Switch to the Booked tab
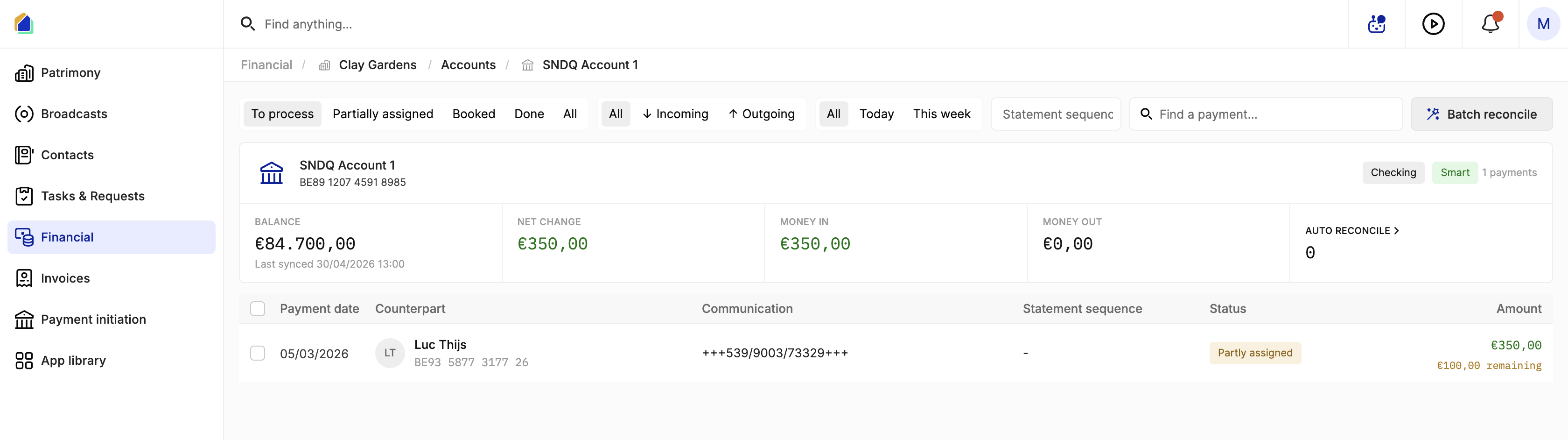 pyautogui.click(x=474, y=114)
